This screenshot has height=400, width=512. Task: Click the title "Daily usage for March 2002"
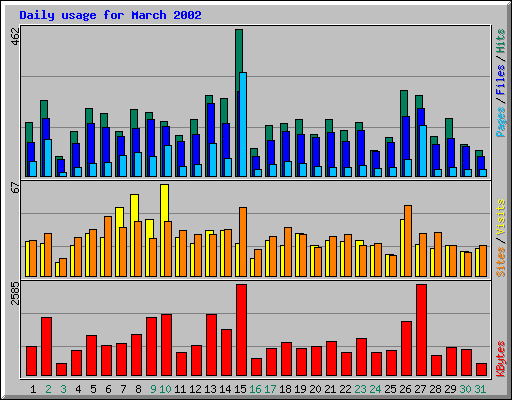tap(110, 15)
